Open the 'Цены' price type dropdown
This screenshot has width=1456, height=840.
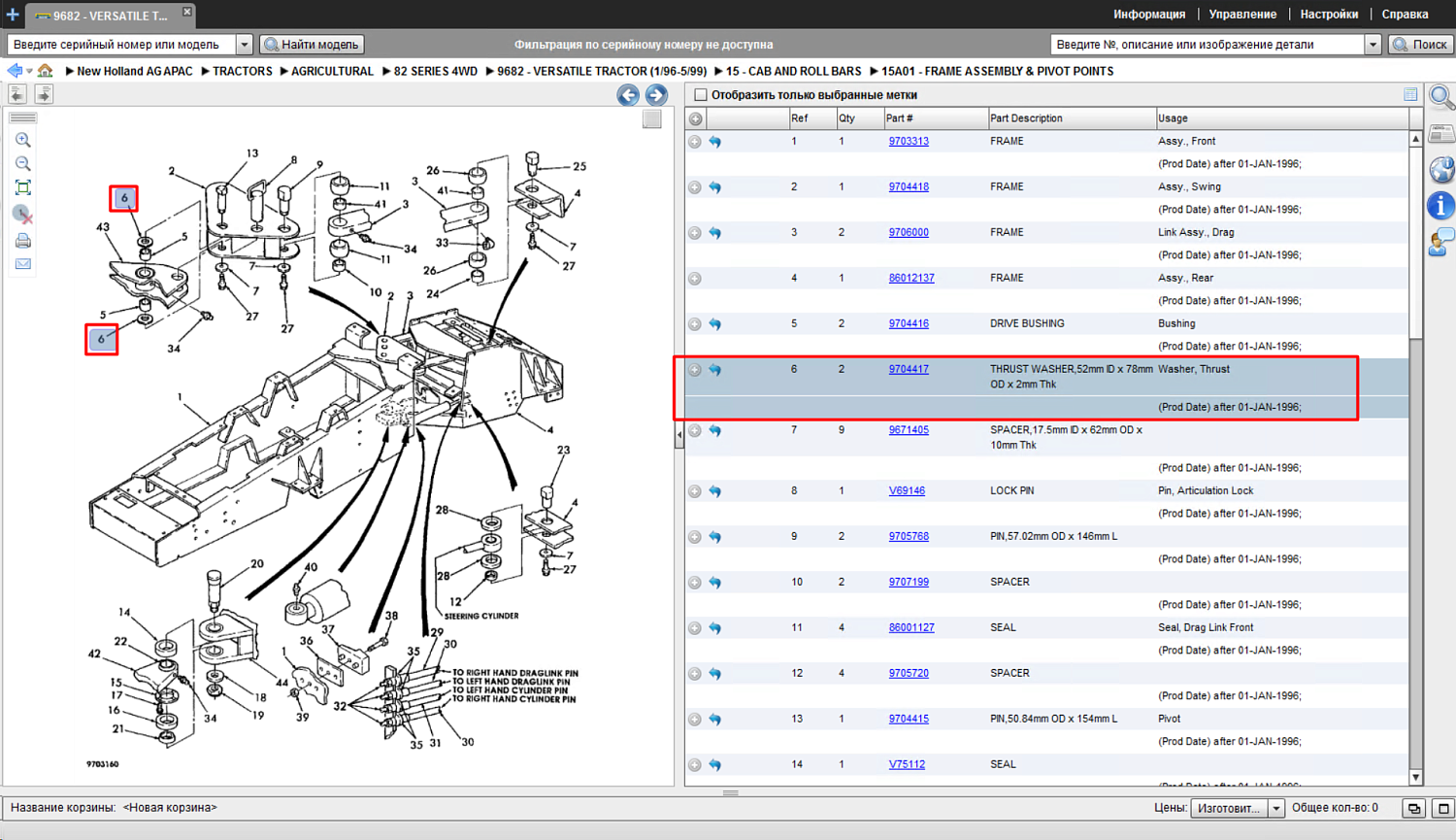click(1276, 808)
